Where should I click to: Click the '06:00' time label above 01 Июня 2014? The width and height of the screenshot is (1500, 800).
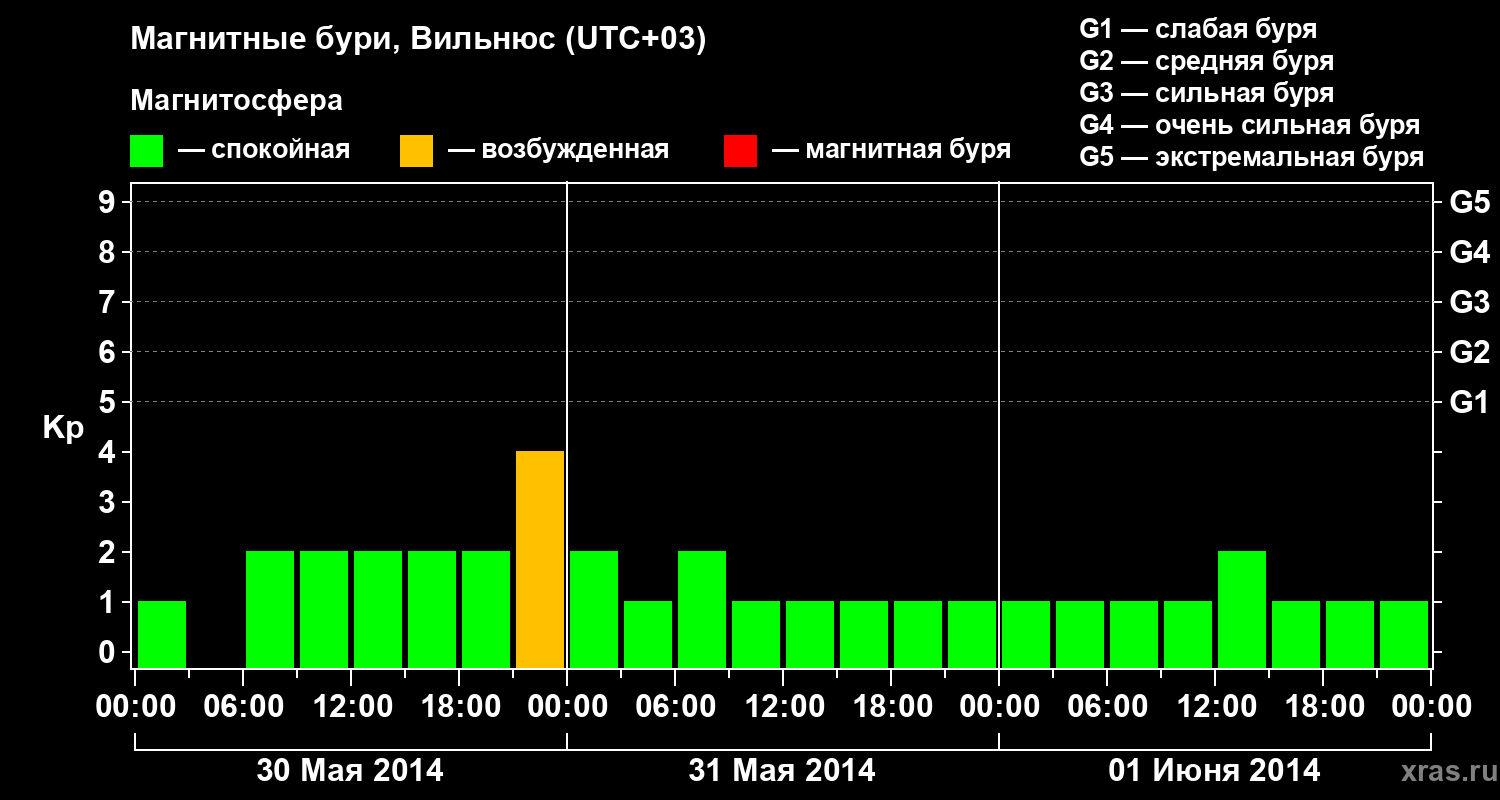(1107, 706)
